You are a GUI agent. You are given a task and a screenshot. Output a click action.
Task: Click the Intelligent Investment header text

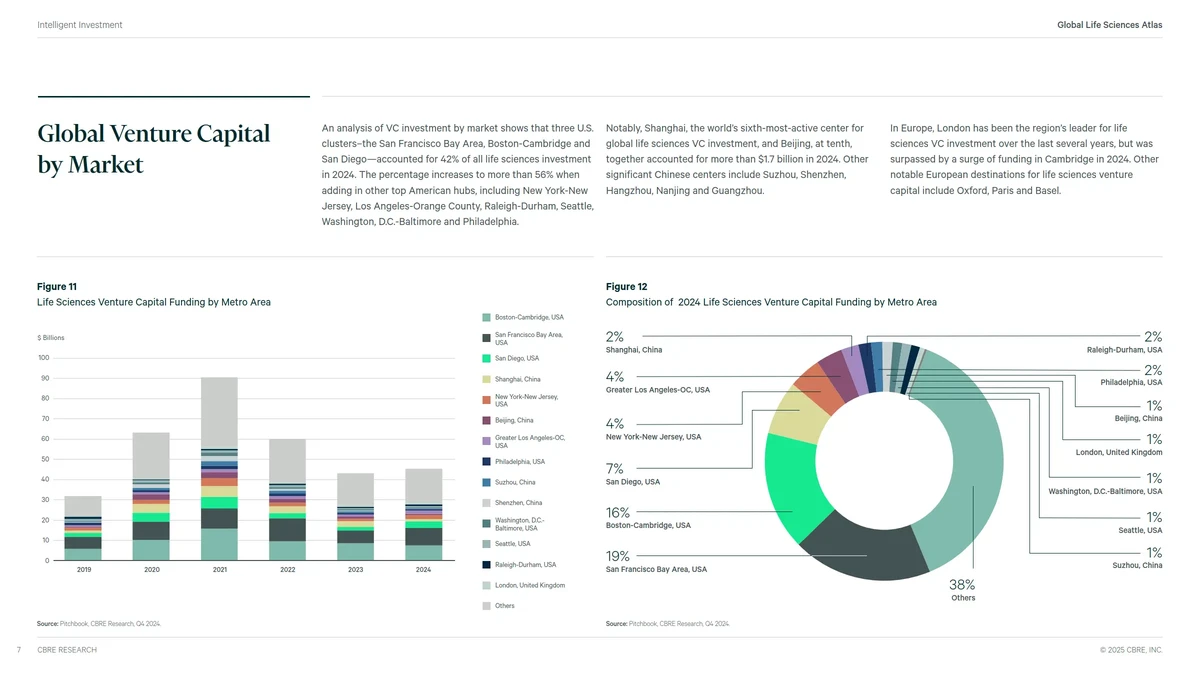[80, 25]
